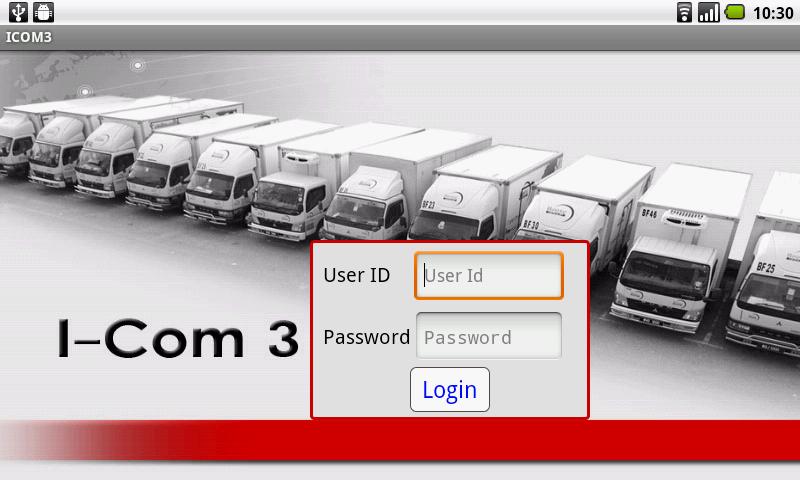Click the Login button

pos(449,390)
